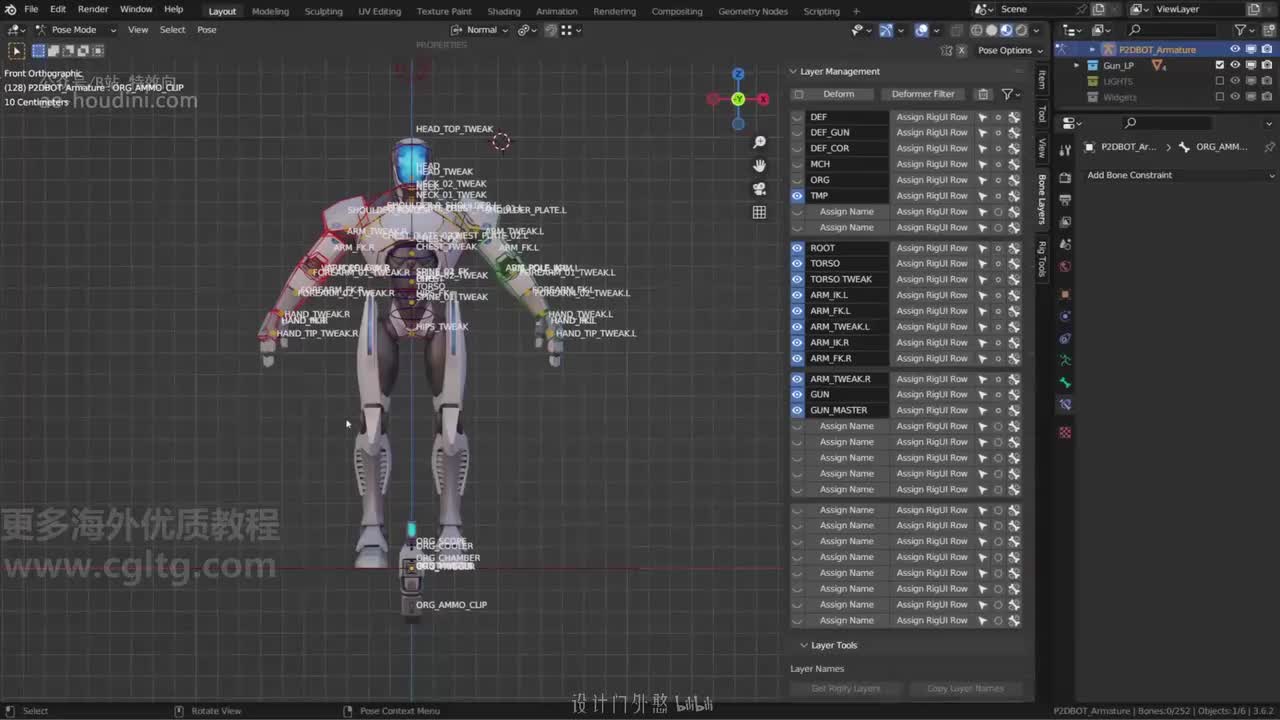The width and height of the screenshot is (1280, 720).
Task: Open the Bone Constraint properties tab icon
Action: (1065, 405)
